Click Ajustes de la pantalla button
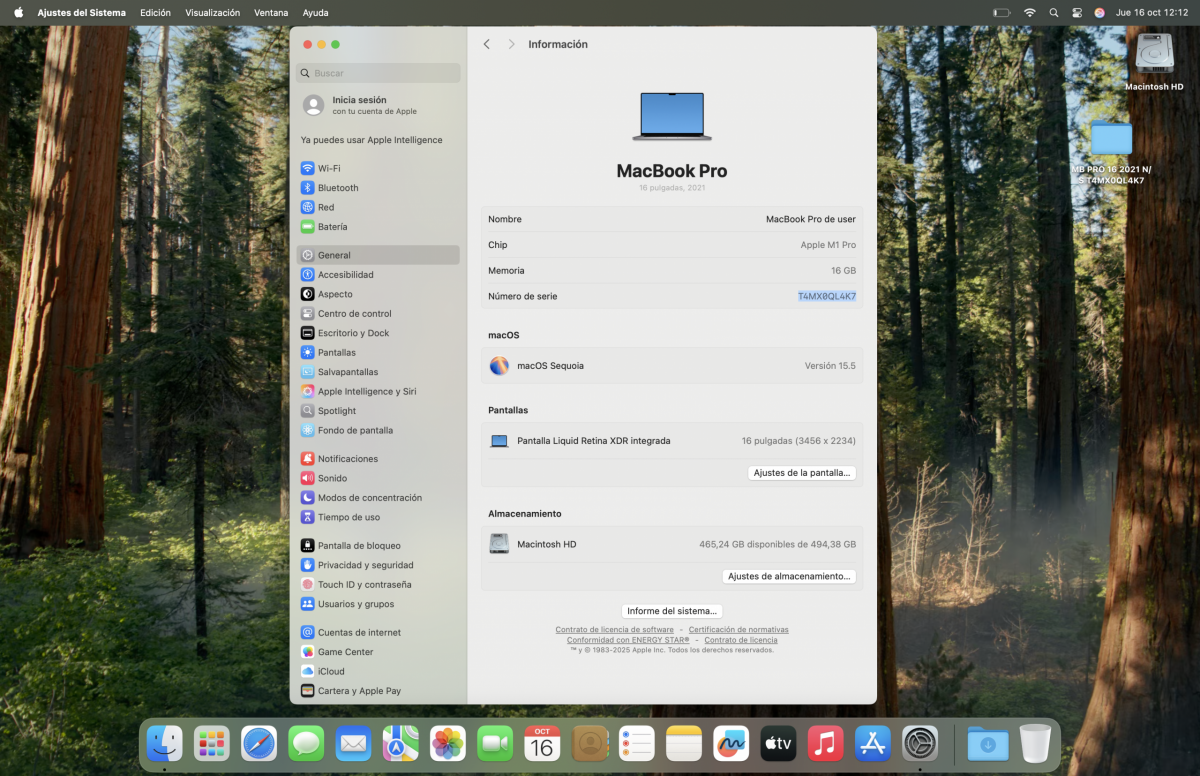 (x=802, y=473)
